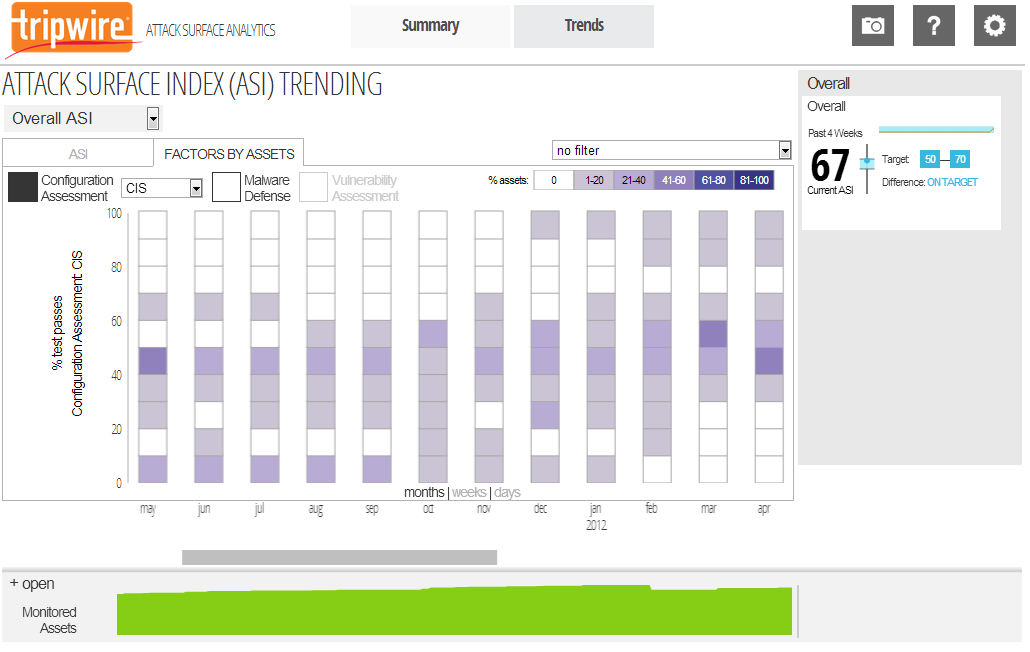
Task: Click the target lower bound value 50
Action: coord(930,160)
